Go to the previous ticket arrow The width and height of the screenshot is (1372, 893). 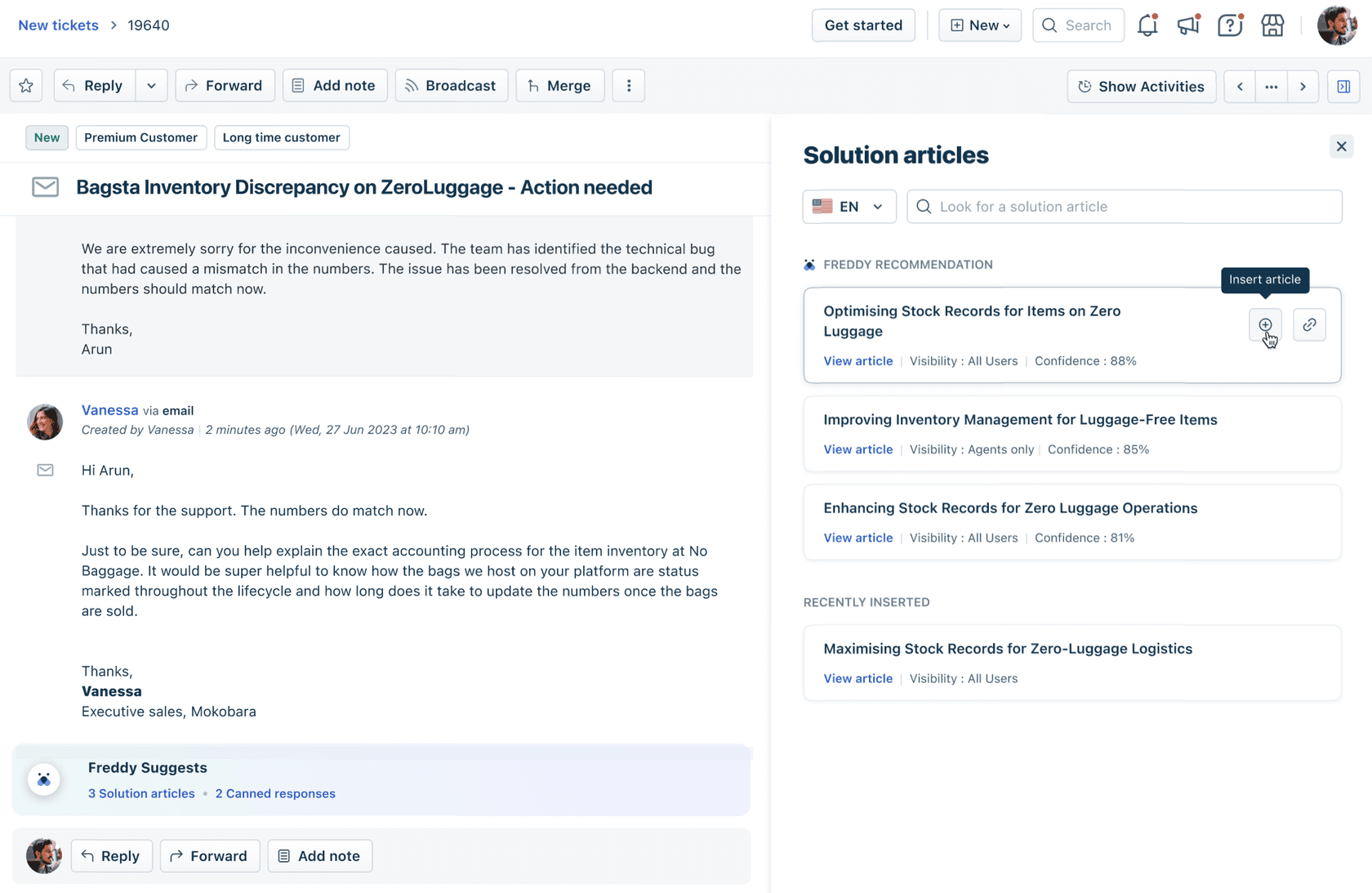[x=1240, y=87]
